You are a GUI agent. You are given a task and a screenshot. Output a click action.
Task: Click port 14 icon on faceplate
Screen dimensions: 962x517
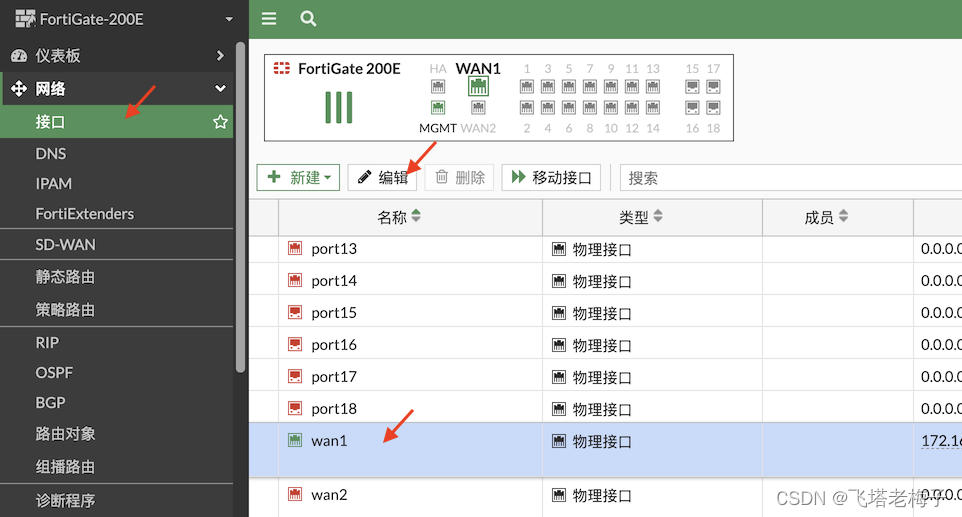[x=653, y=108]
